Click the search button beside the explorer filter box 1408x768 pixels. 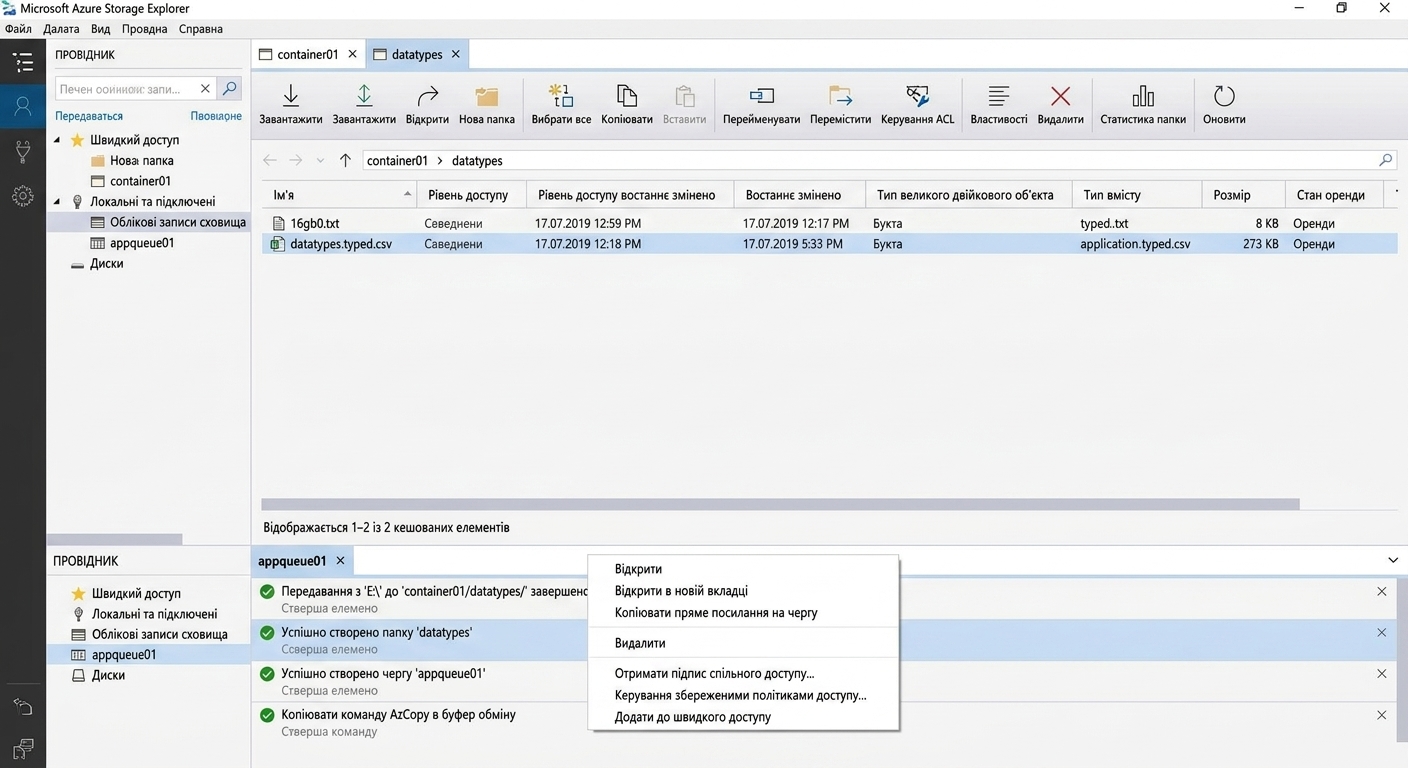(230, 89)
